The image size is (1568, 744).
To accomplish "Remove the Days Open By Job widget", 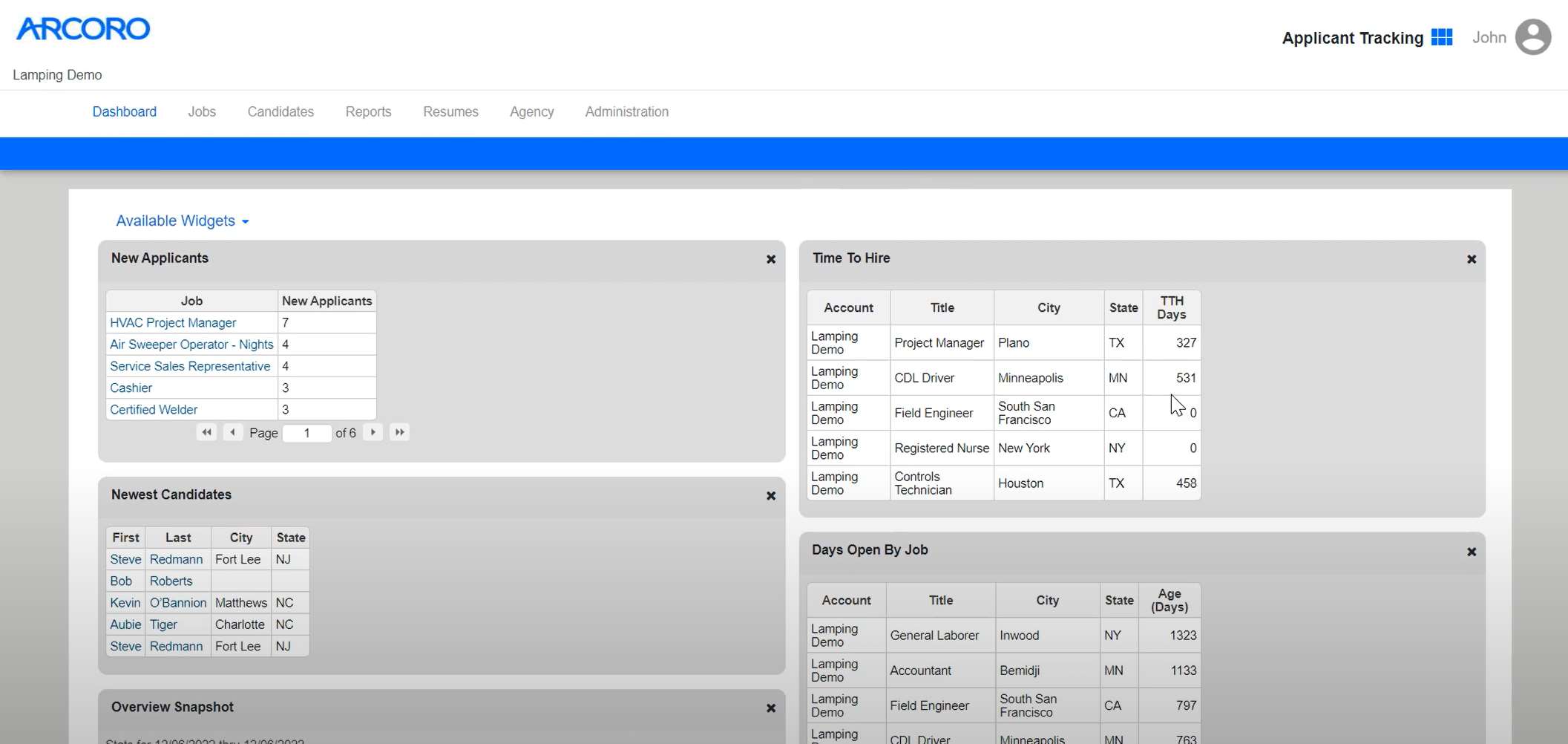I will pyautogui.click(x=1471, y=552).
